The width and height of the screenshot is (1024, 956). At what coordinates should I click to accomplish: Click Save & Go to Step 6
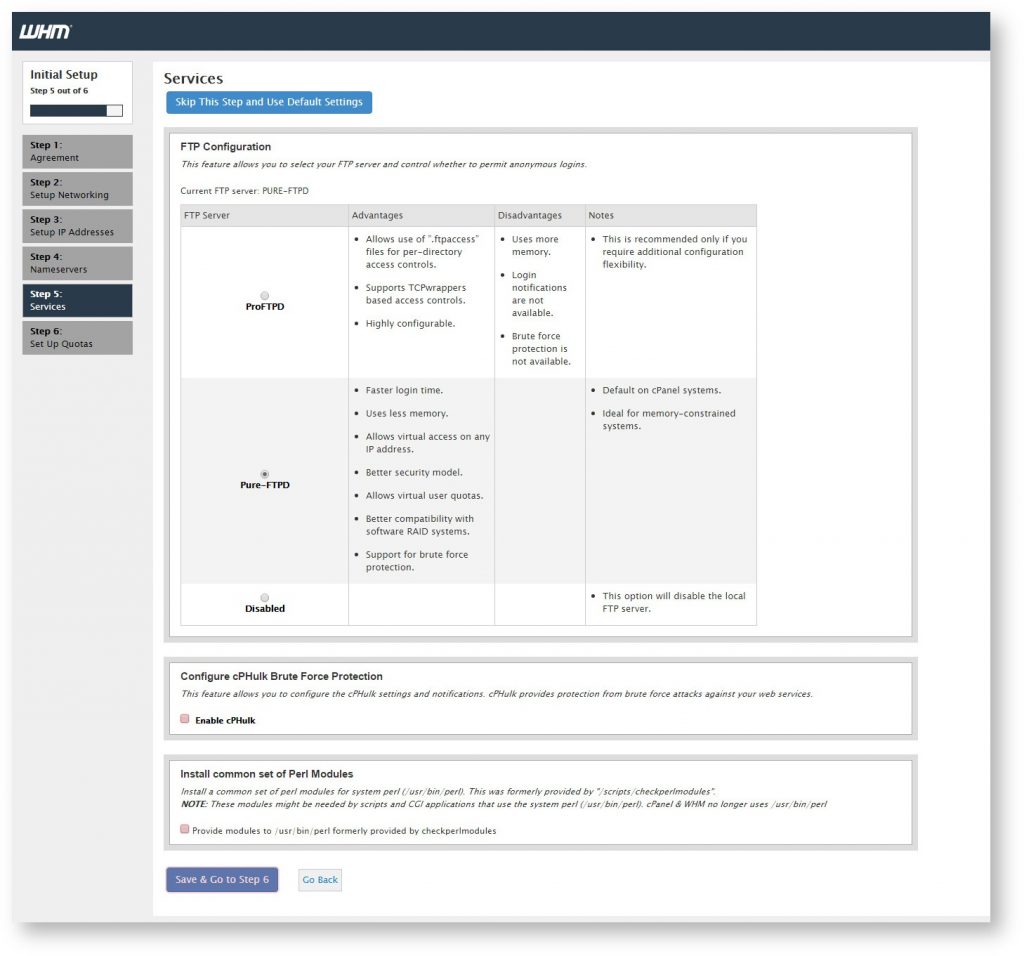tap(222, 879)
